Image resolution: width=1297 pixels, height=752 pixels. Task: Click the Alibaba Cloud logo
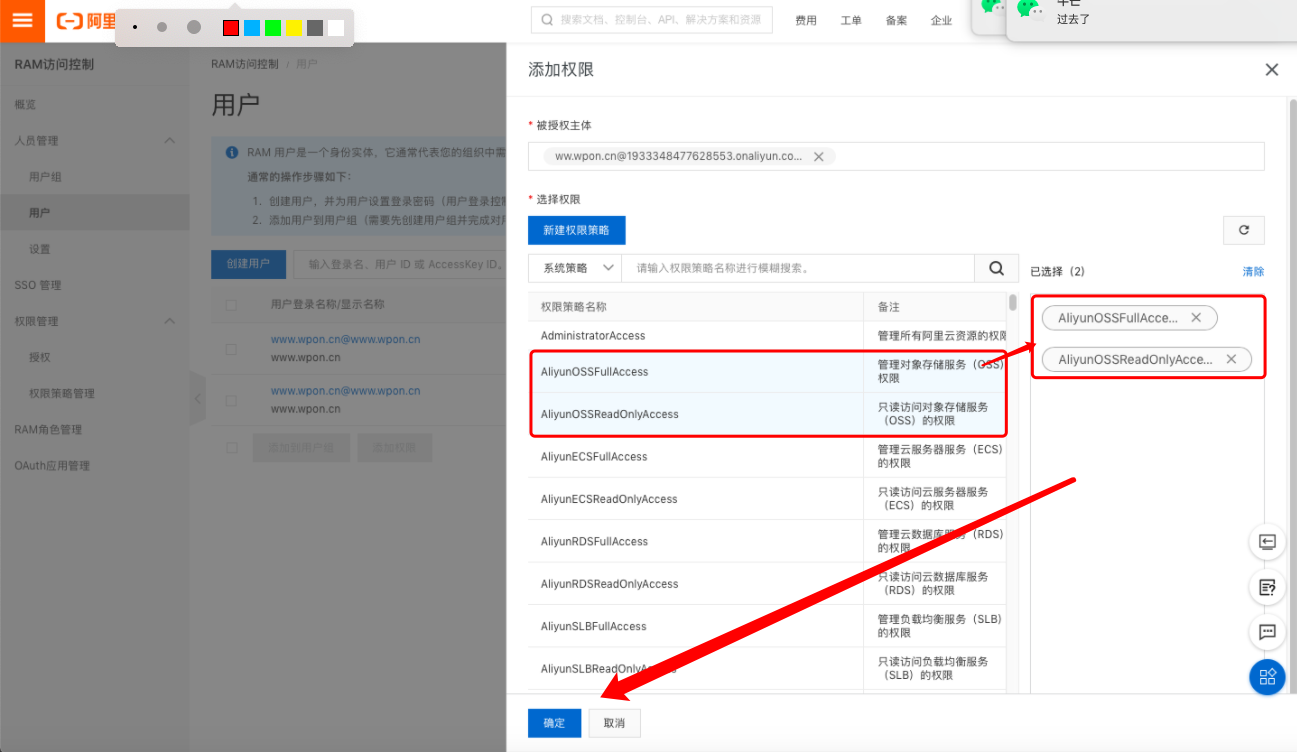(85, 21)
